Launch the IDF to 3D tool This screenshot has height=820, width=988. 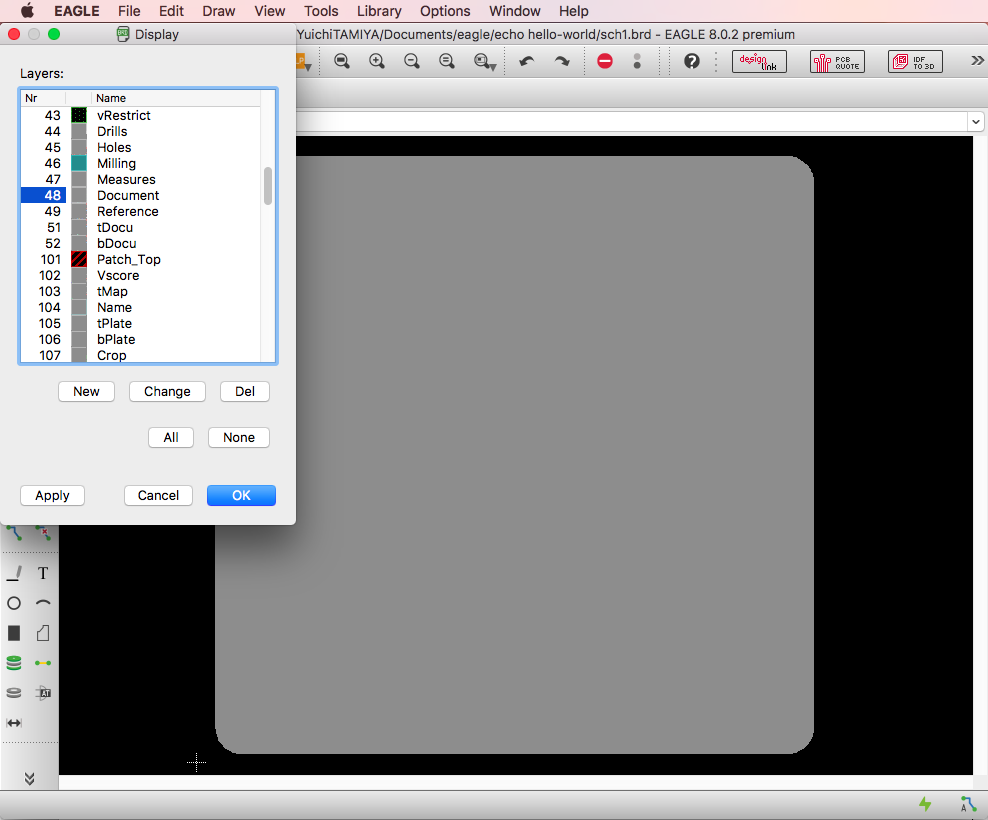click(x=916, y=61)
